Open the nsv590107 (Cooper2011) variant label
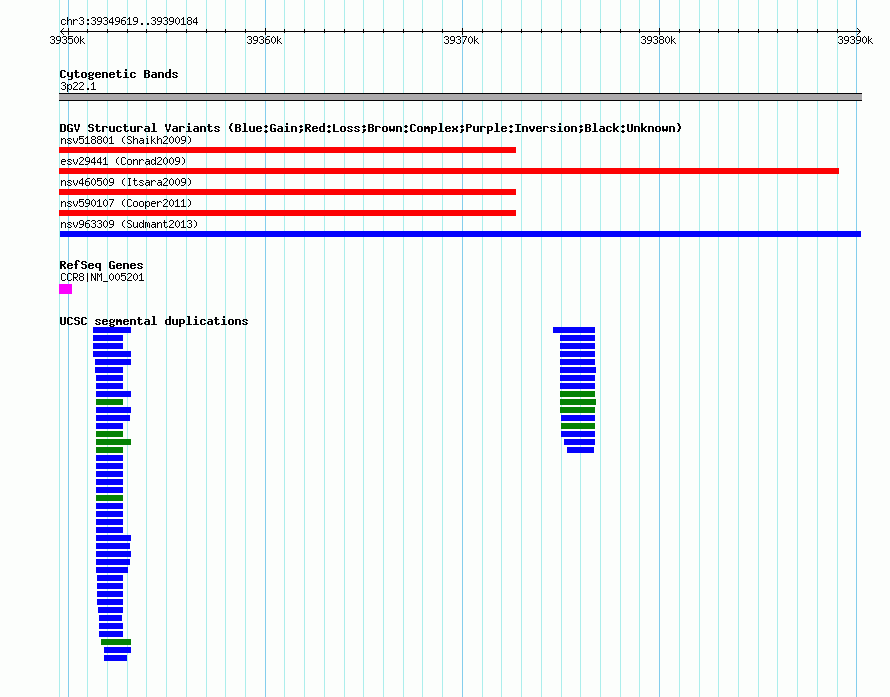Image resolution: width=890 pixels, height=697 pixels. point(125,203)
